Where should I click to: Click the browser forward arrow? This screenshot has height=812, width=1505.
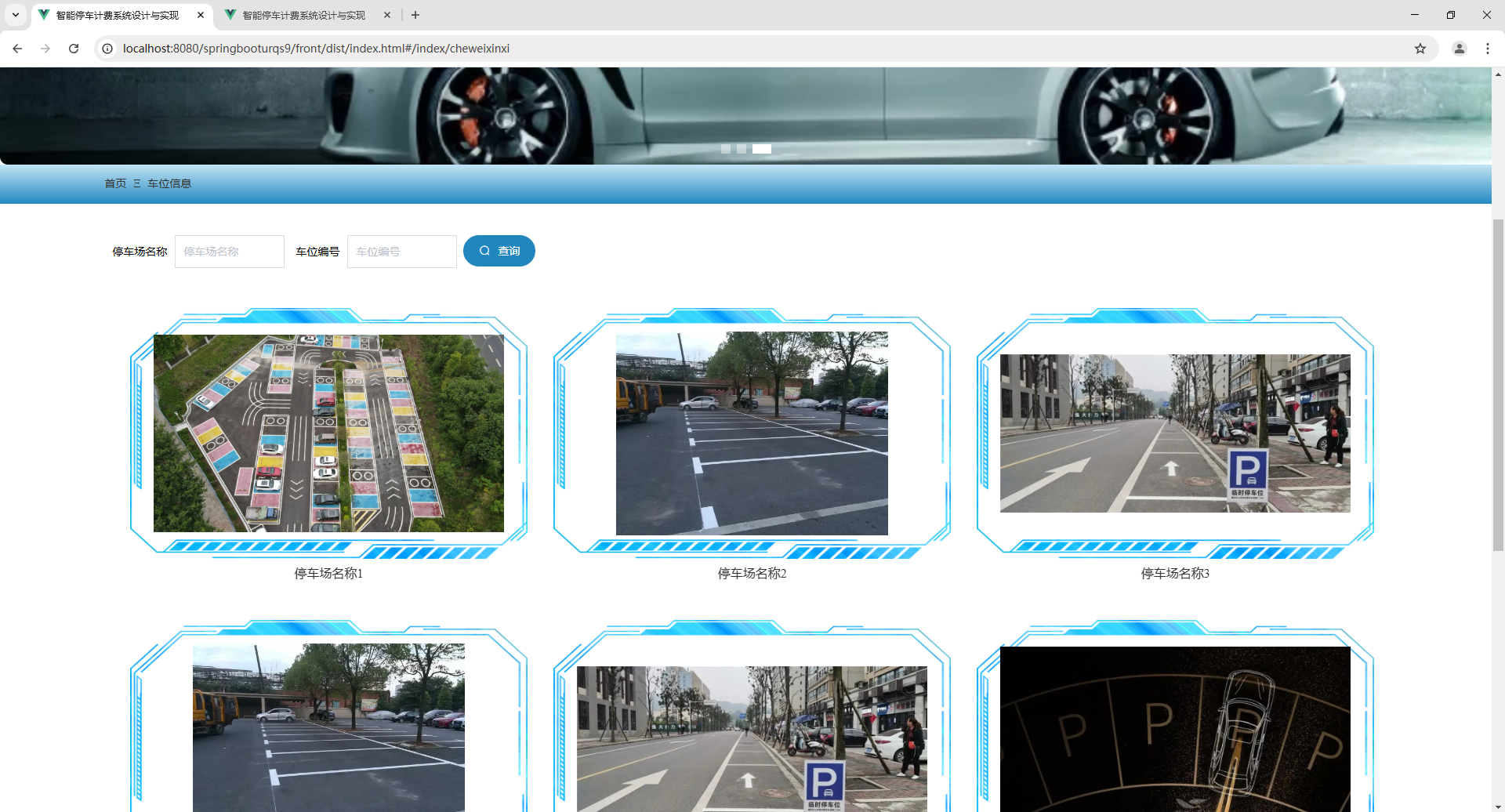tap(45, 49)
